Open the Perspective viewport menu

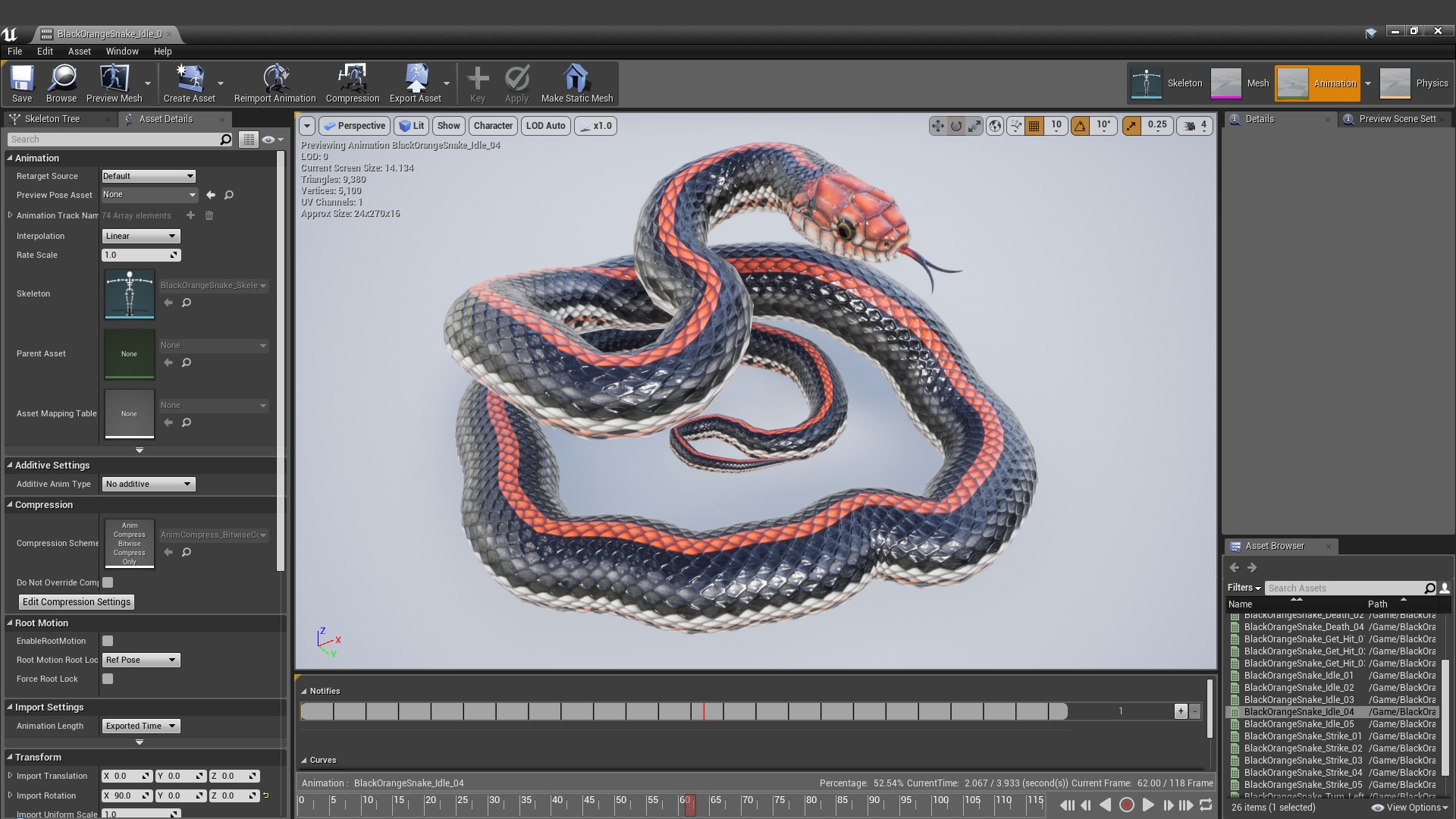pyautogui.click(x=354, y=126)
